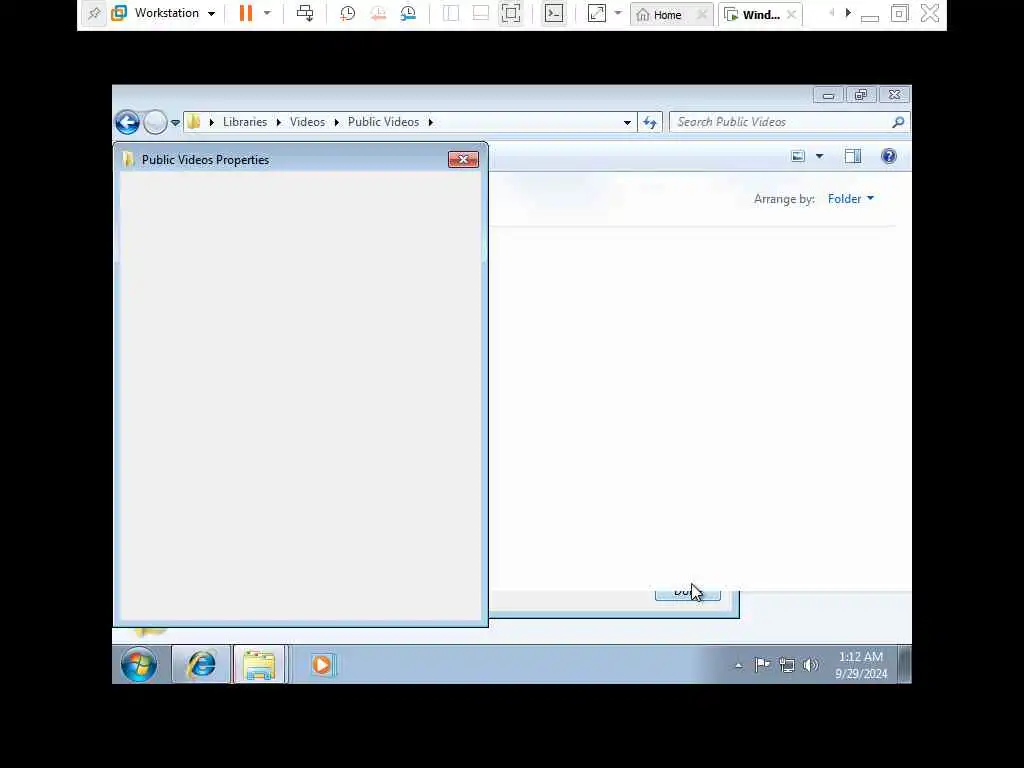Close the Wind... VM tab
1024x768 pixels.
click(x=792, y=14)
